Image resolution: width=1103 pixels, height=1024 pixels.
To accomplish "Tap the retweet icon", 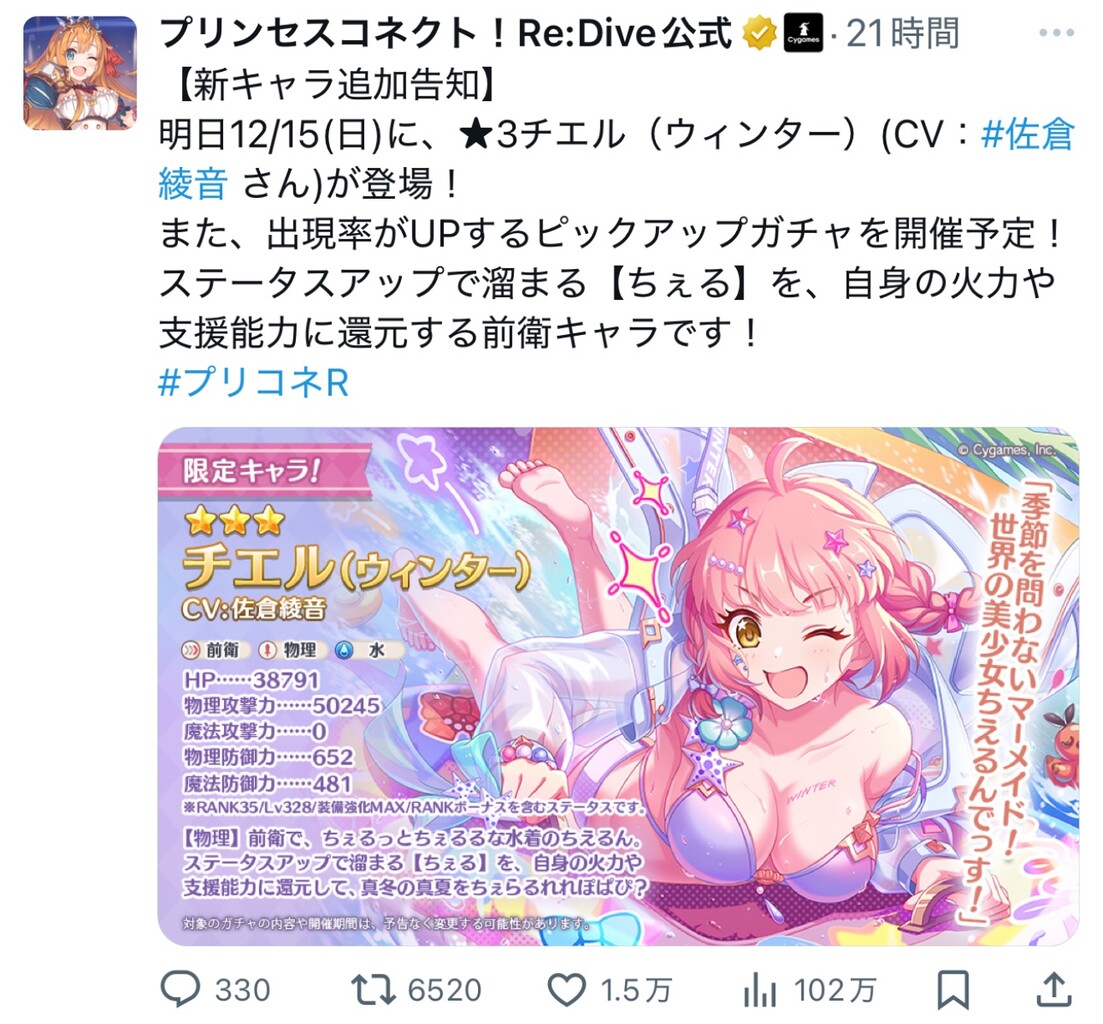I will coord(373,990).
